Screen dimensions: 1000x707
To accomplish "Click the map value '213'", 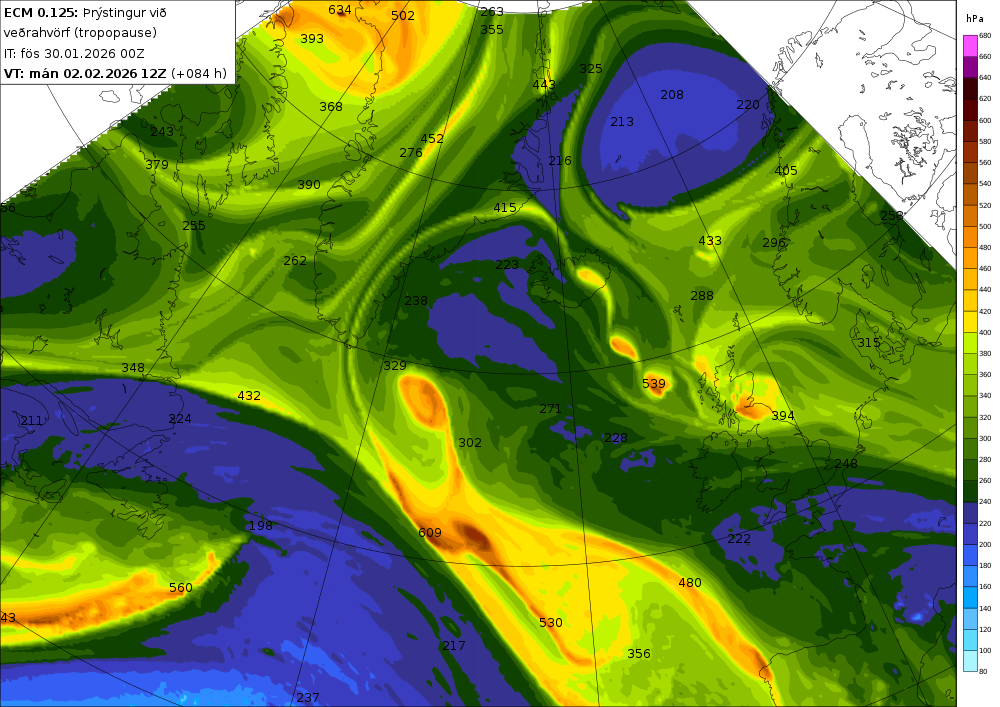I will [622, 122].
